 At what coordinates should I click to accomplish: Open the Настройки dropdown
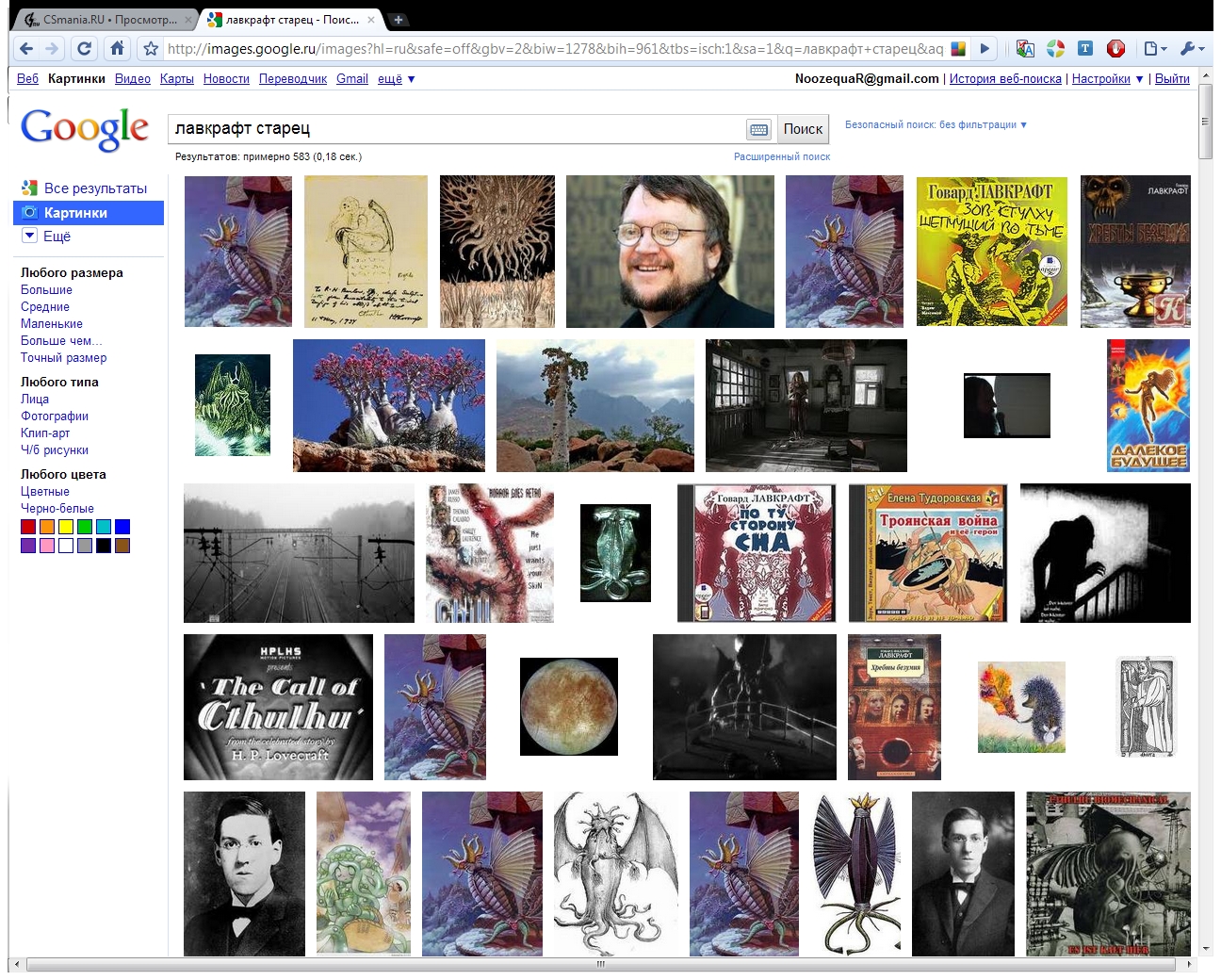pyautogui.click(x=1108, y=79)
